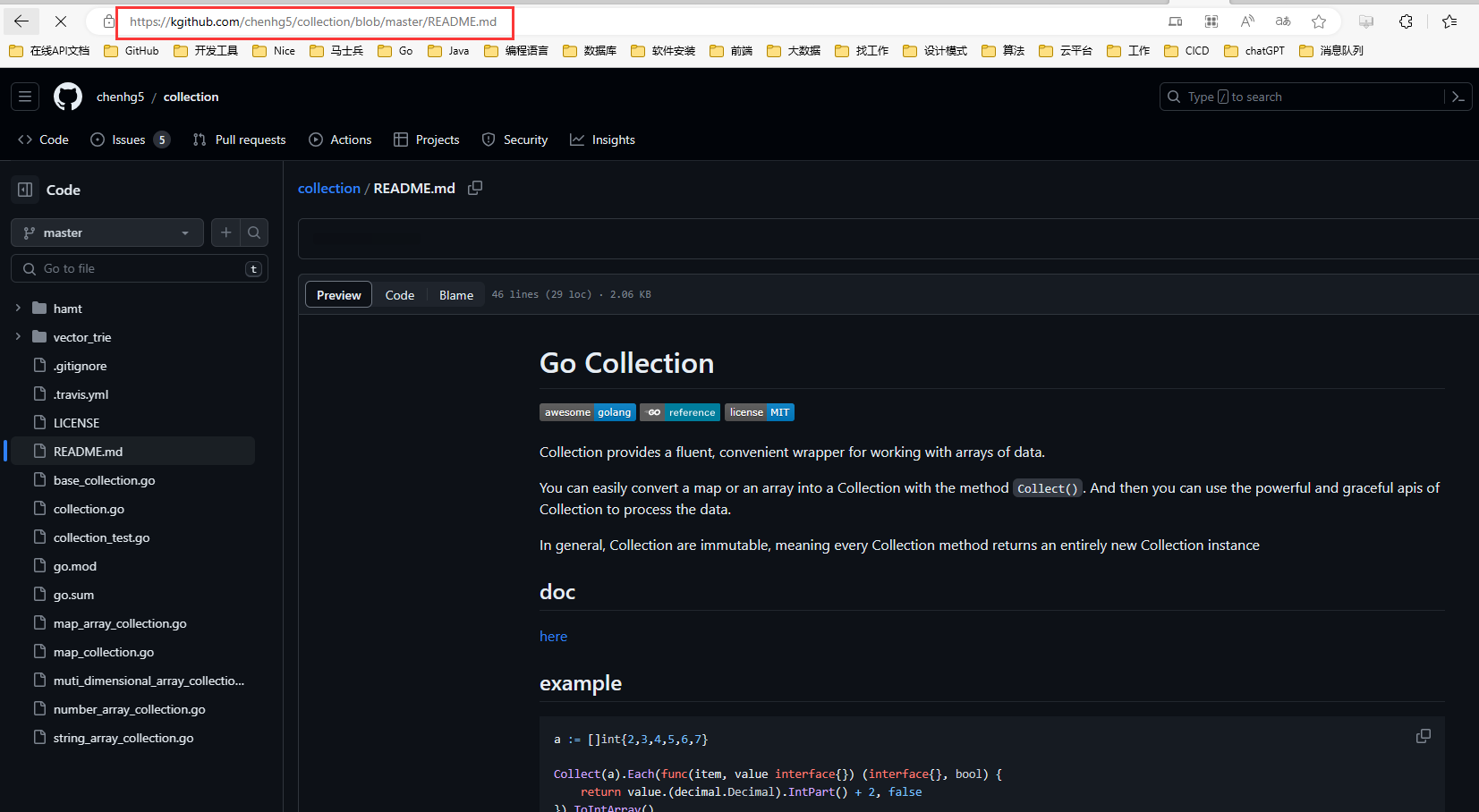Expand the hamt folder
This screenshot has height=812, width=1479.
[18, 308]
